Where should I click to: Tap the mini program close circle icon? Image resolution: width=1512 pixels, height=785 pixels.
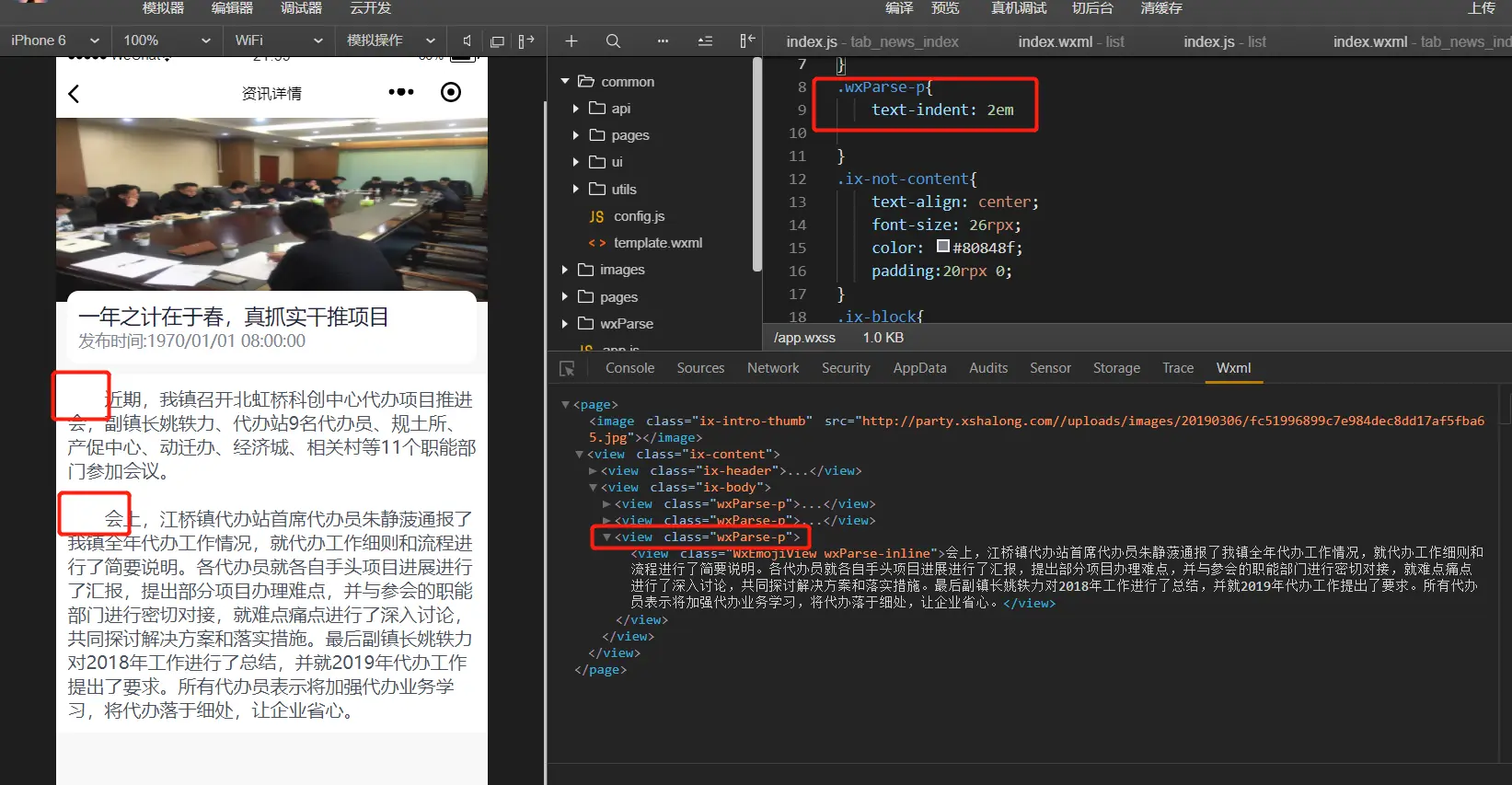(451, 92)
